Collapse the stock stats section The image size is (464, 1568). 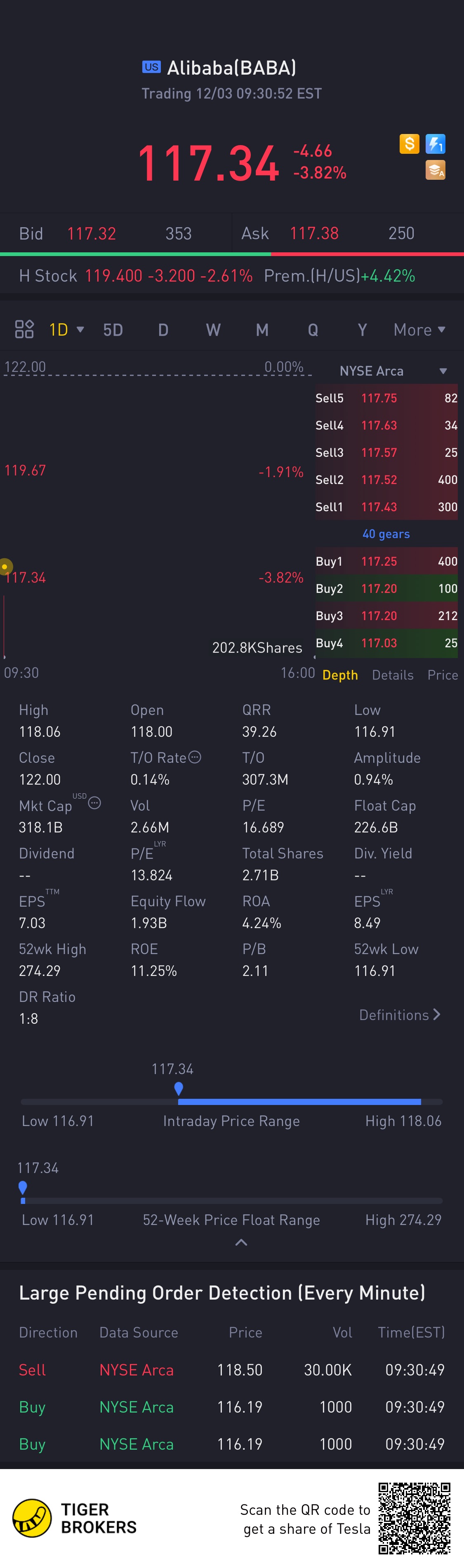pyautogui.click(x=241, y=1242)
